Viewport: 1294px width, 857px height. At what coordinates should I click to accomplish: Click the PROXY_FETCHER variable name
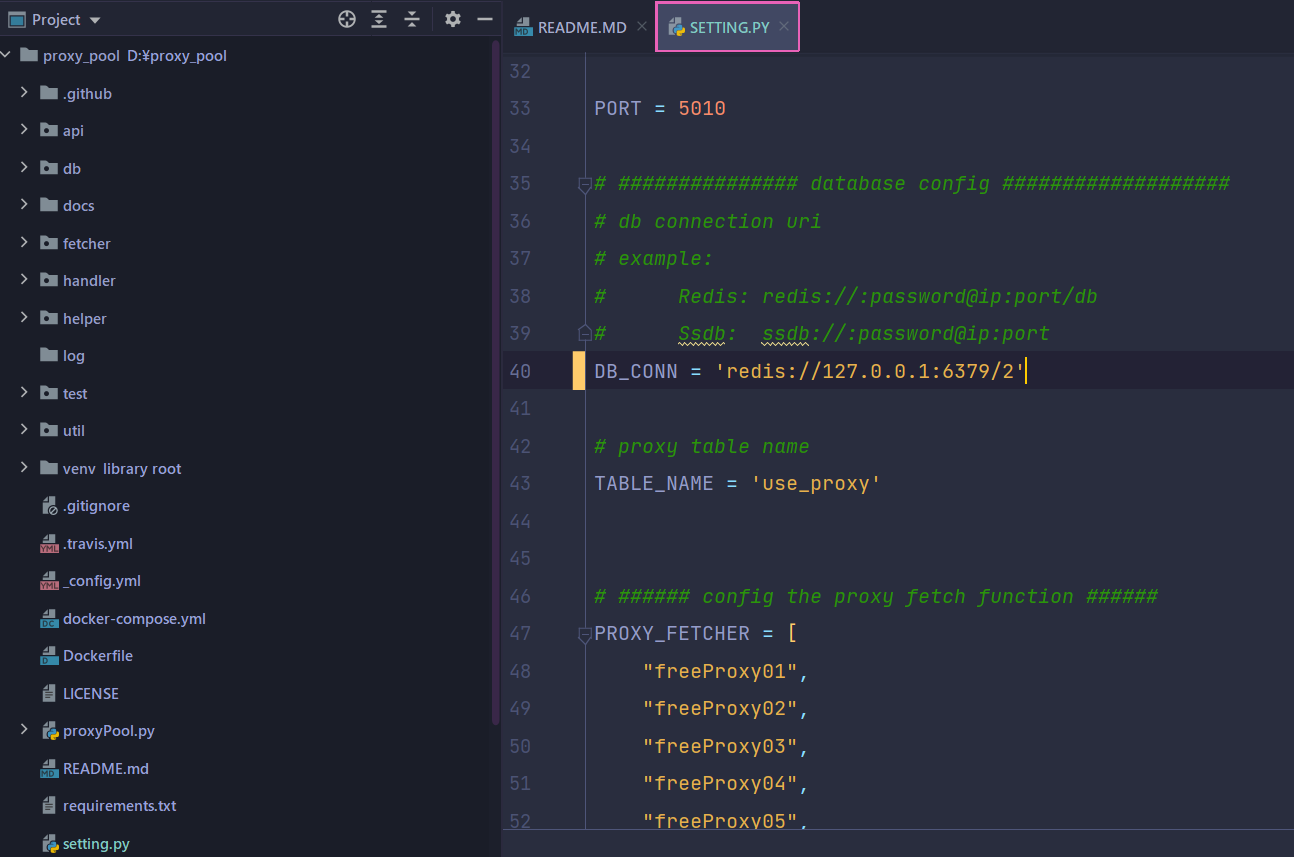tap(672, 634)
